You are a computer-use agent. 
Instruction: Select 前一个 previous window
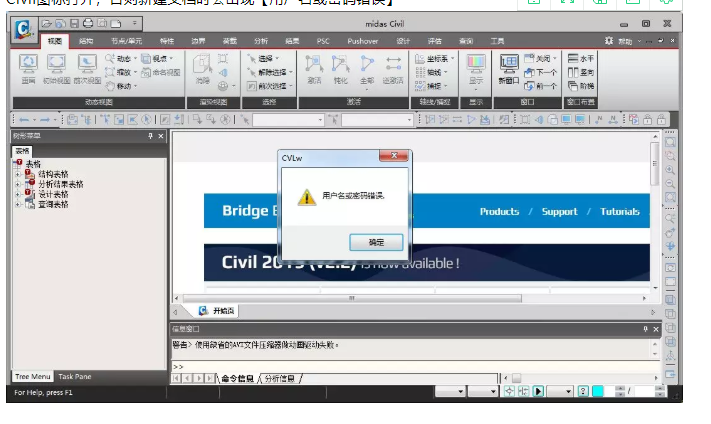[541, 86]
